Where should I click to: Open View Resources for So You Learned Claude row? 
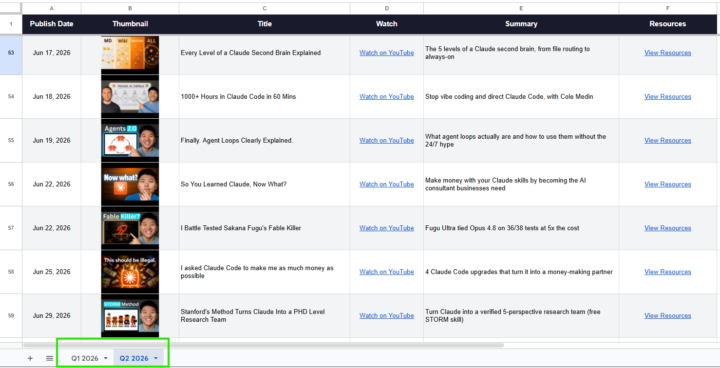pos(668,184)
